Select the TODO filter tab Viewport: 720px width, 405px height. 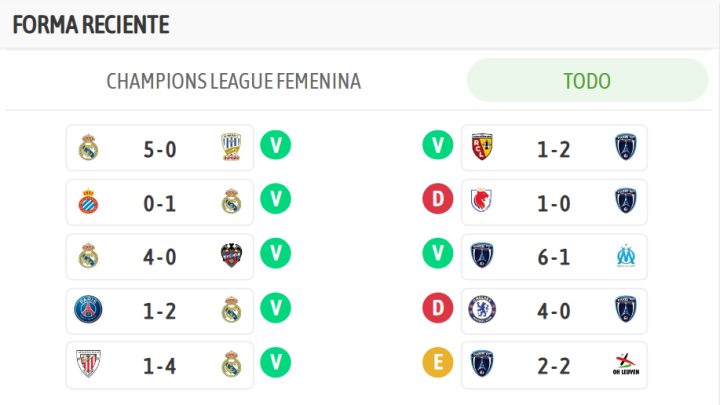coord(587,81)
